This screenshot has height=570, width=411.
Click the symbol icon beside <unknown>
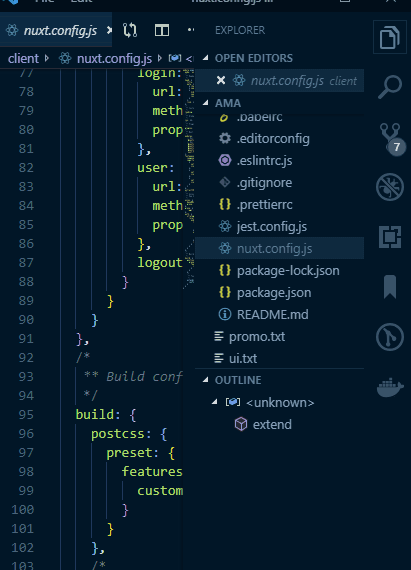pos(233,402)
